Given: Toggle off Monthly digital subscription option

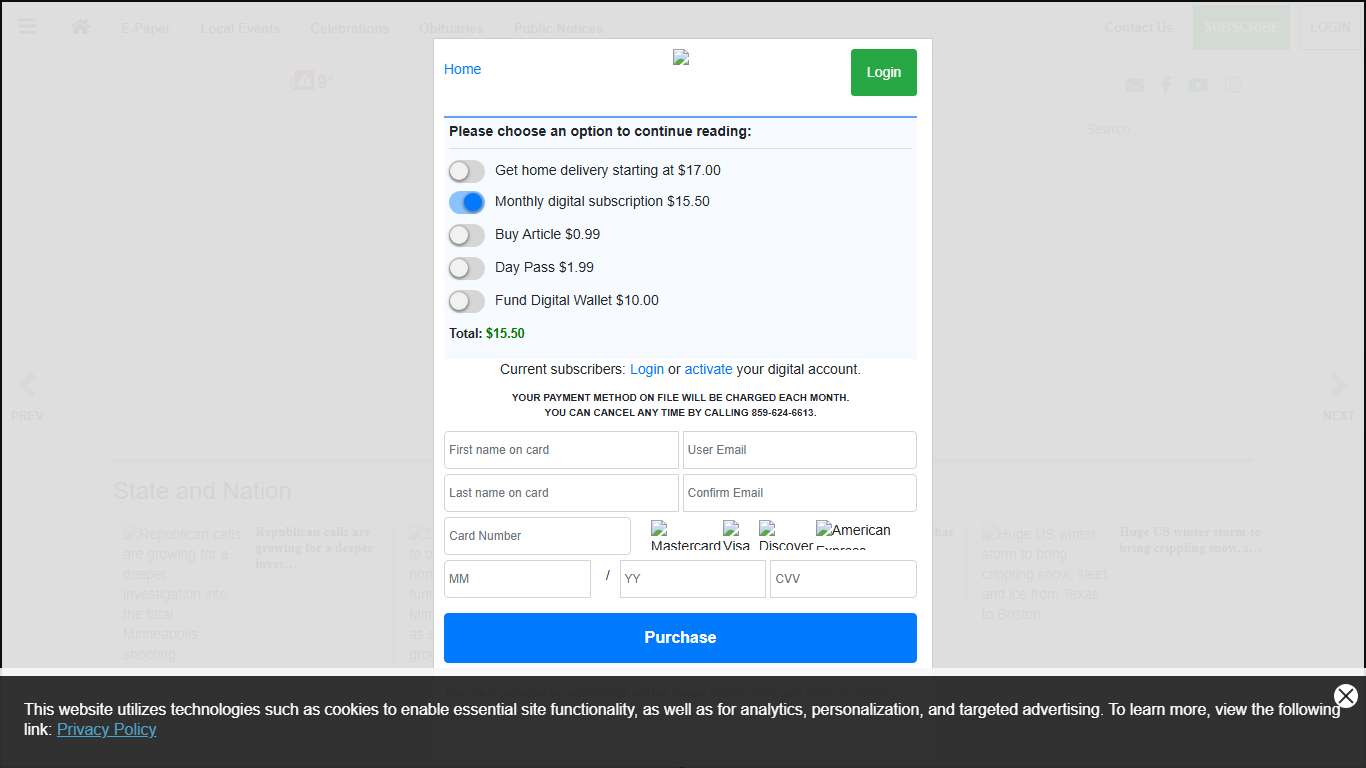Looking at the screenshot, I should click(x=466, y=203).
